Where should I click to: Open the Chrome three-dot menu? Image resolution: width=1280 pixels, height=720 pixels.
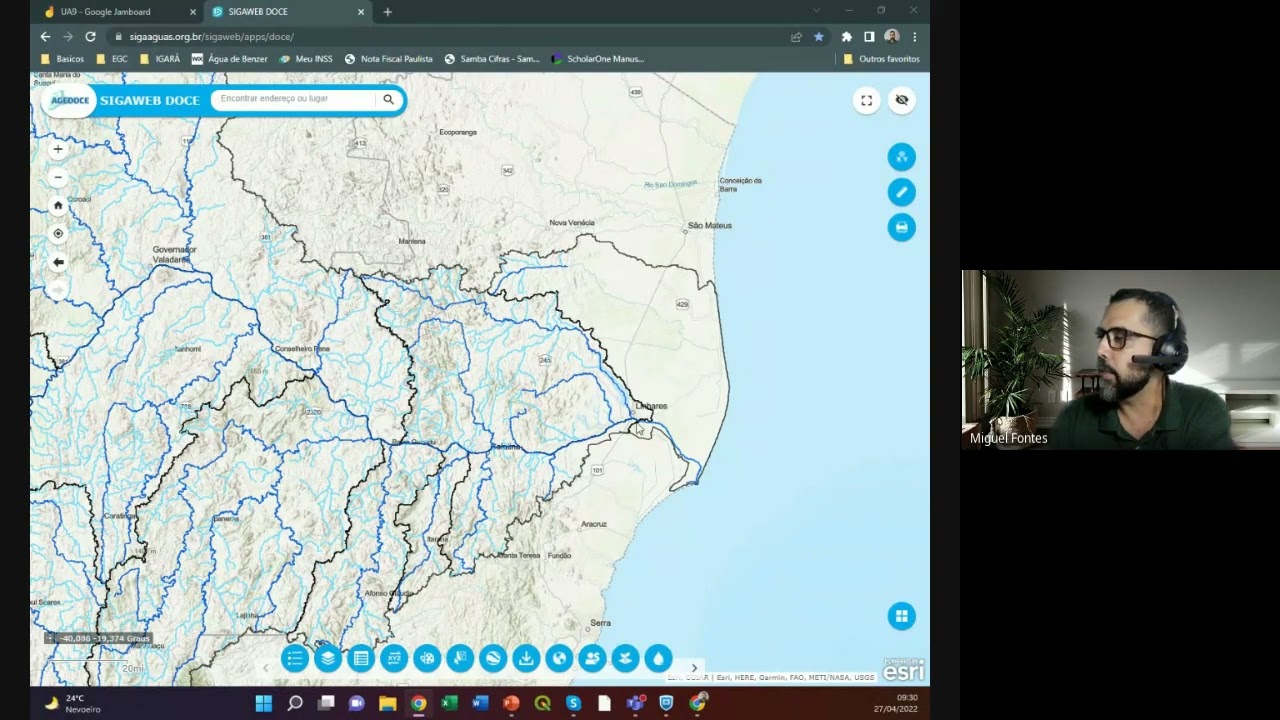[x=914, y=37]
